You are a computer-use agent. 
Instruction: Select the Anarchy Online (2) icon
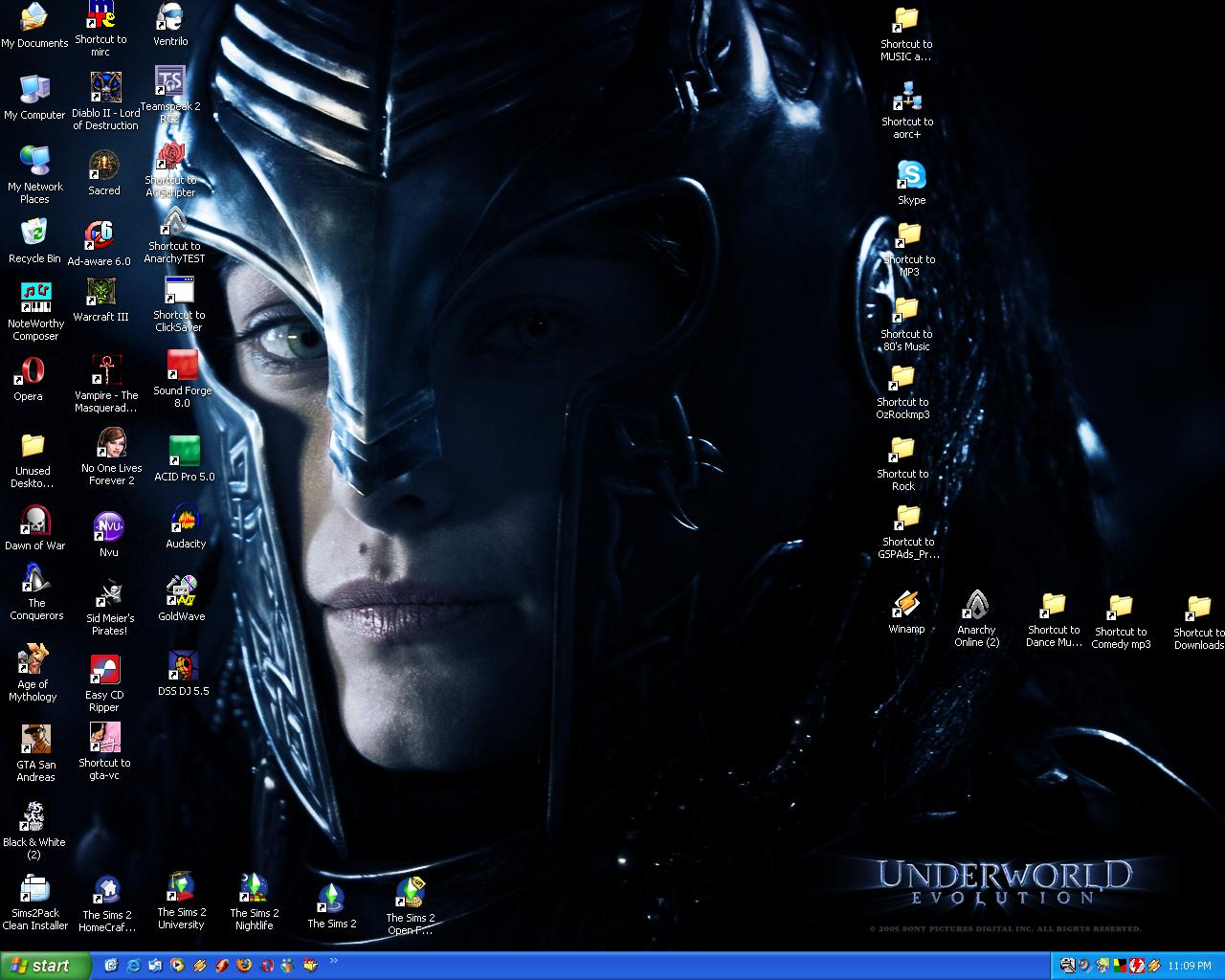click(976, 607)
